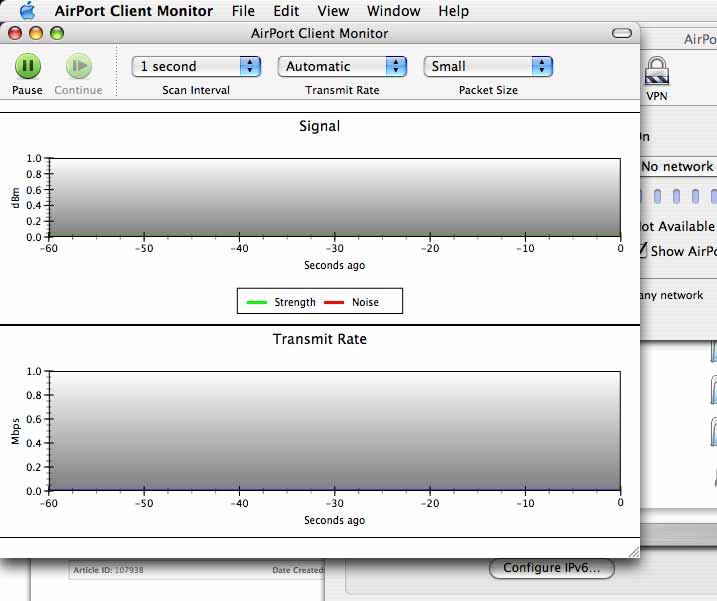This screenshot has height=601, width=717.
Task: Open the File menu
Action: [243, 11]
